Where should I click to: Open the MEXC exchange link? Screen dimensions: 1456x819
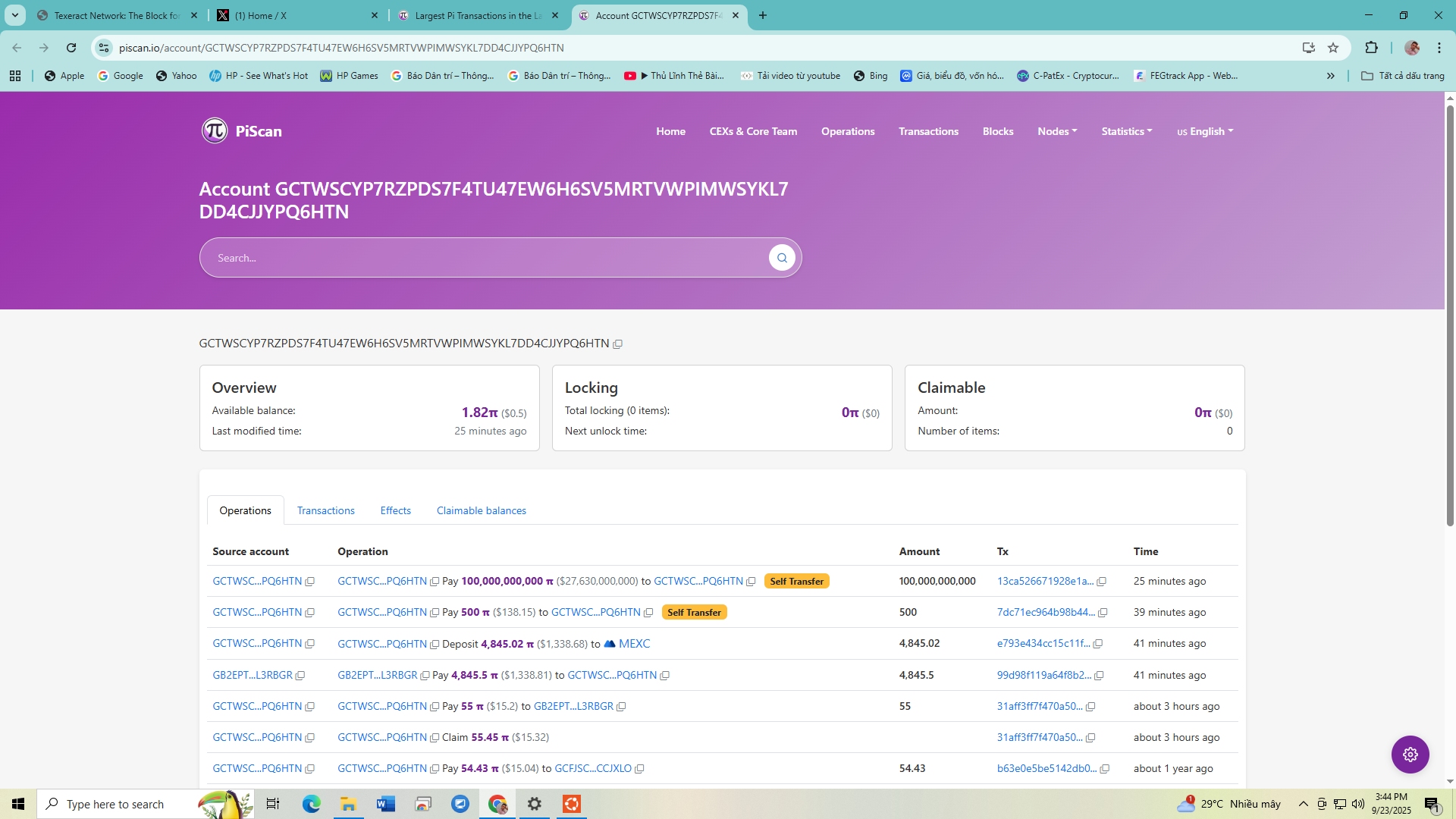click(633, 644)
